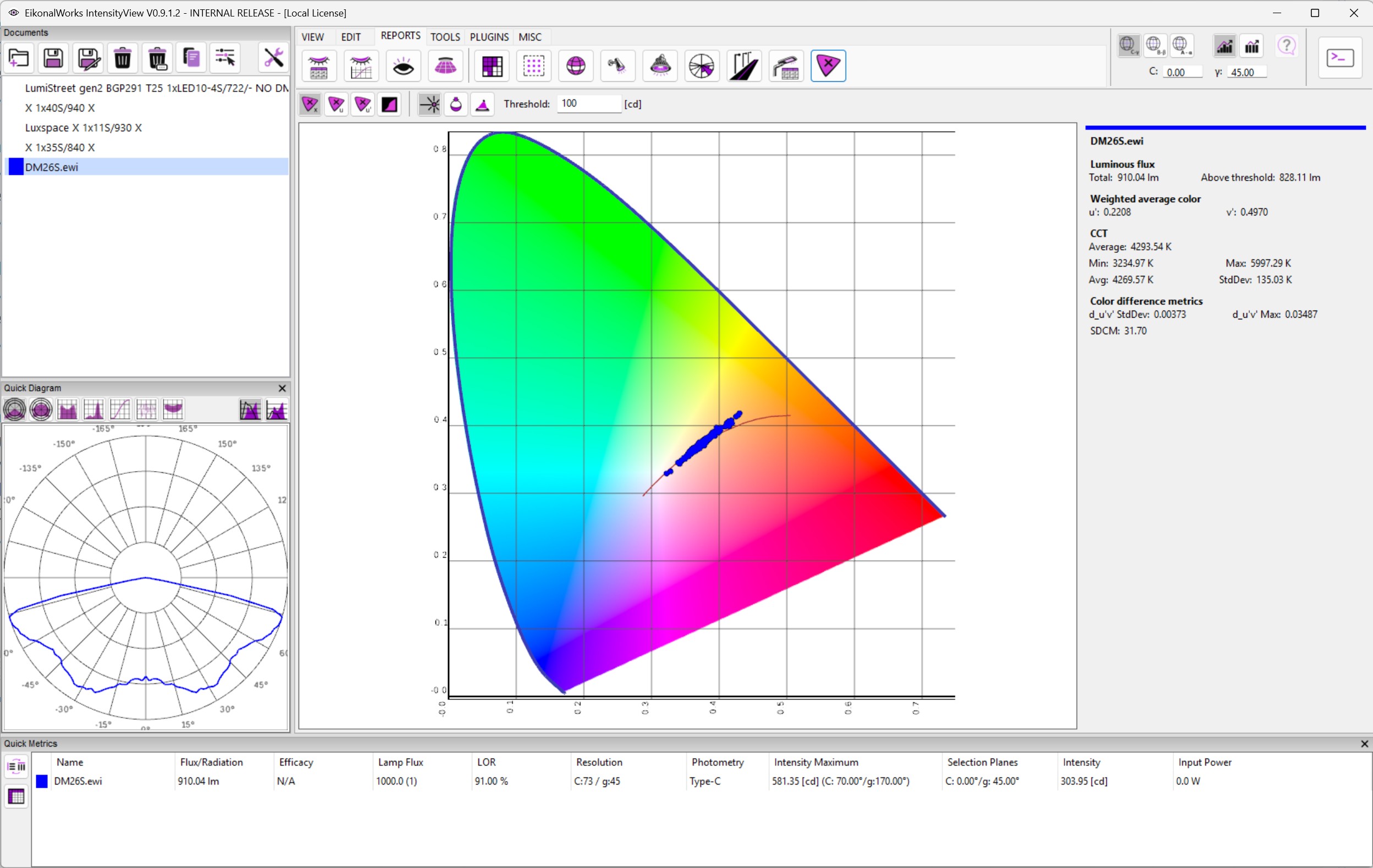
Task: Select the A-alpha coordinate system globe
Action: pos(1182,46)
